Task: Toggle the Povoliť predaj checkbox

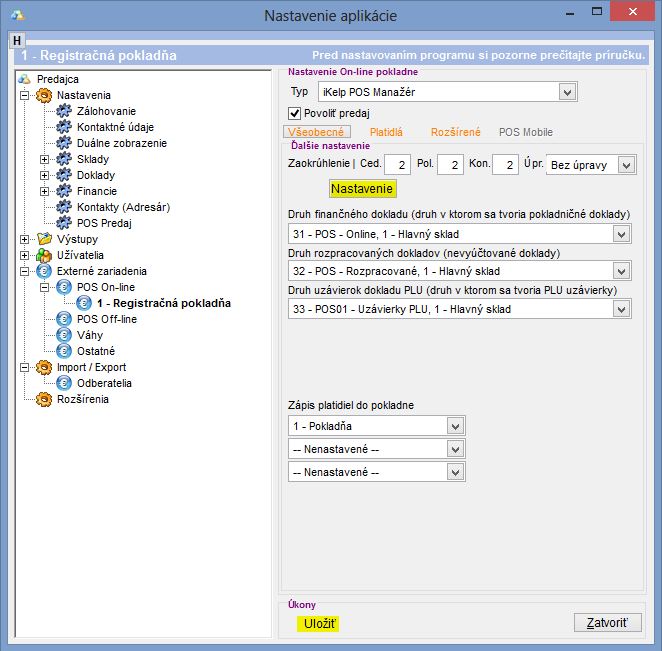Action: pyautogui.click(x=295, y=113)
